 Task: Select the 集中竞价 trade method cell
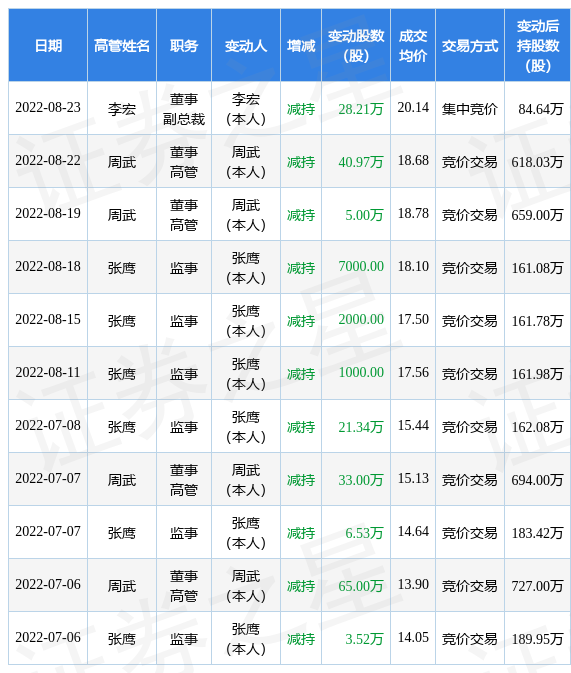(x=470, y=109)
